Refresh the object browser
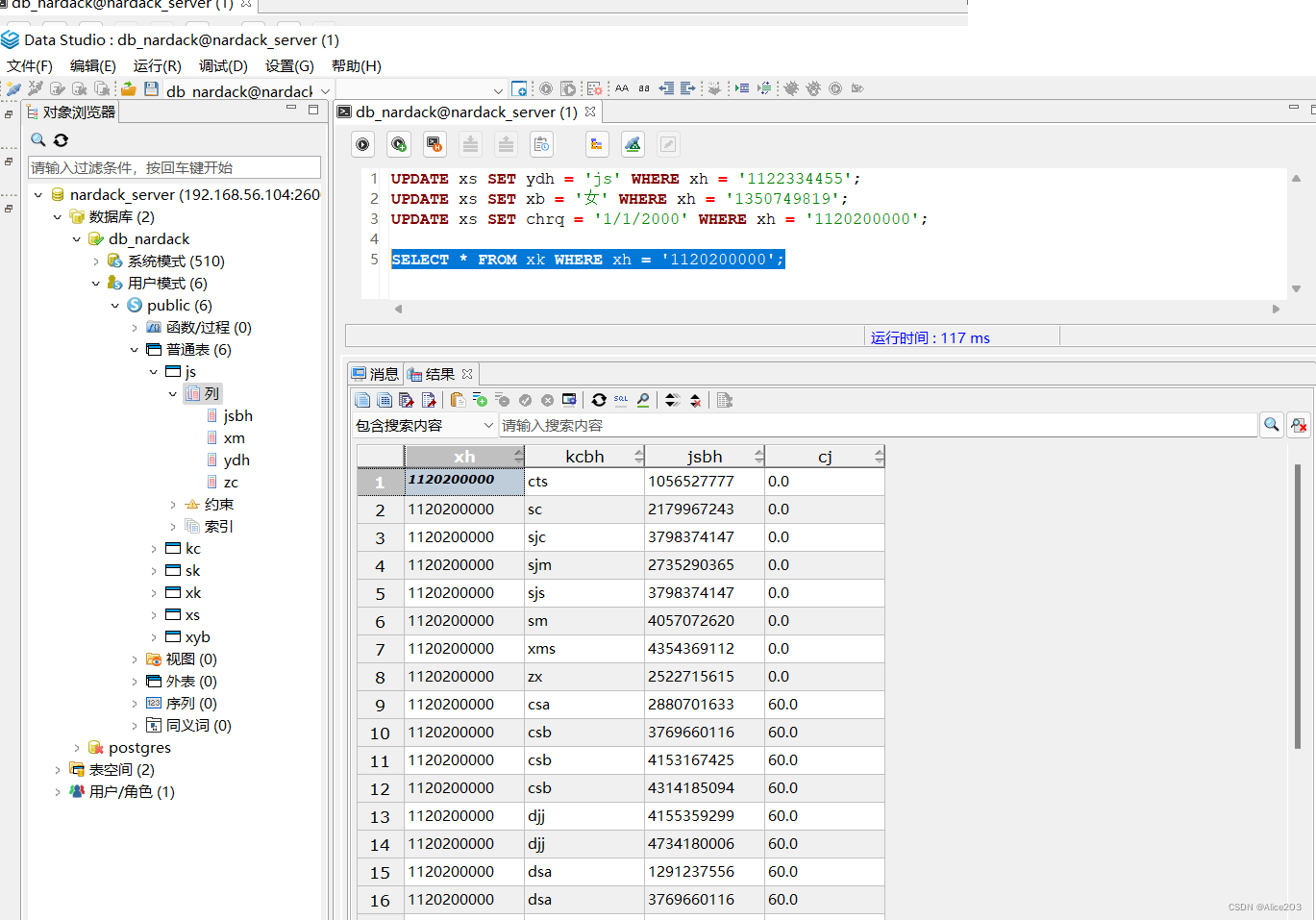This screenshot has width=1316, height=920. (x=61, y=139)
